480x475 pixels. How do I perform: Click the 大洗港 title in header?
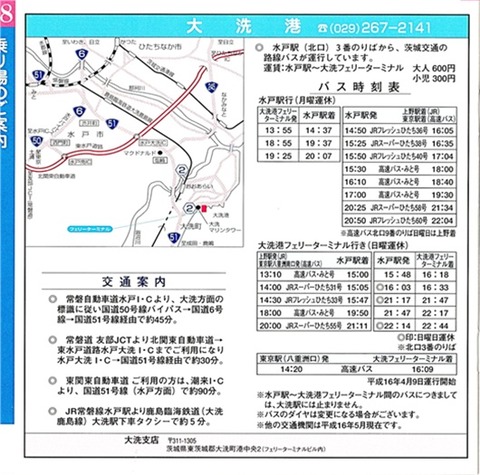pyautogui.click(x=244, y=26)
